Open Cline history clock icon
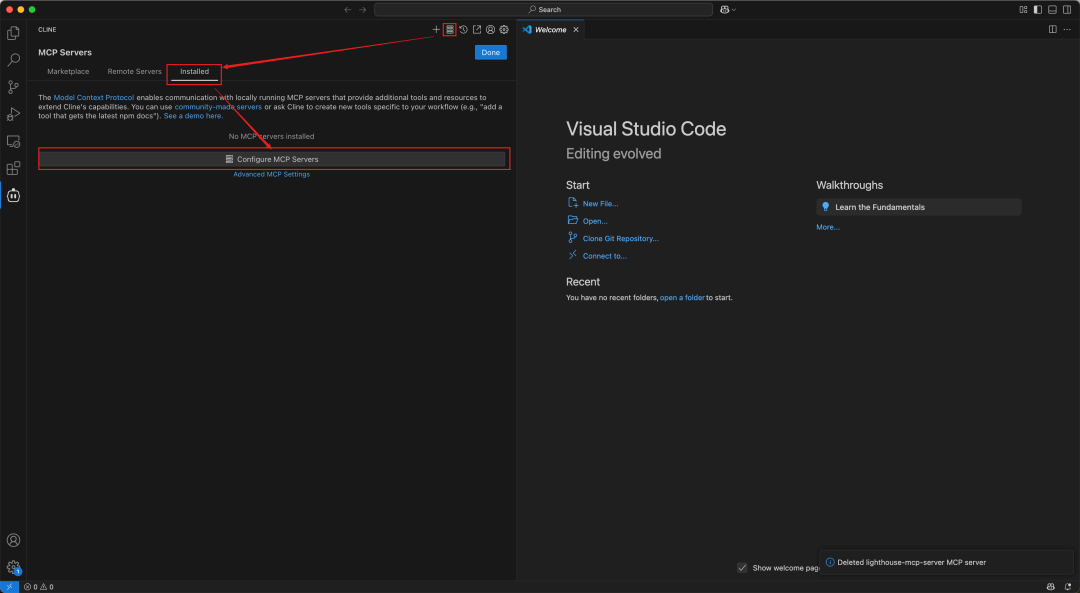Screen dimensions: 1080x593 464,30
